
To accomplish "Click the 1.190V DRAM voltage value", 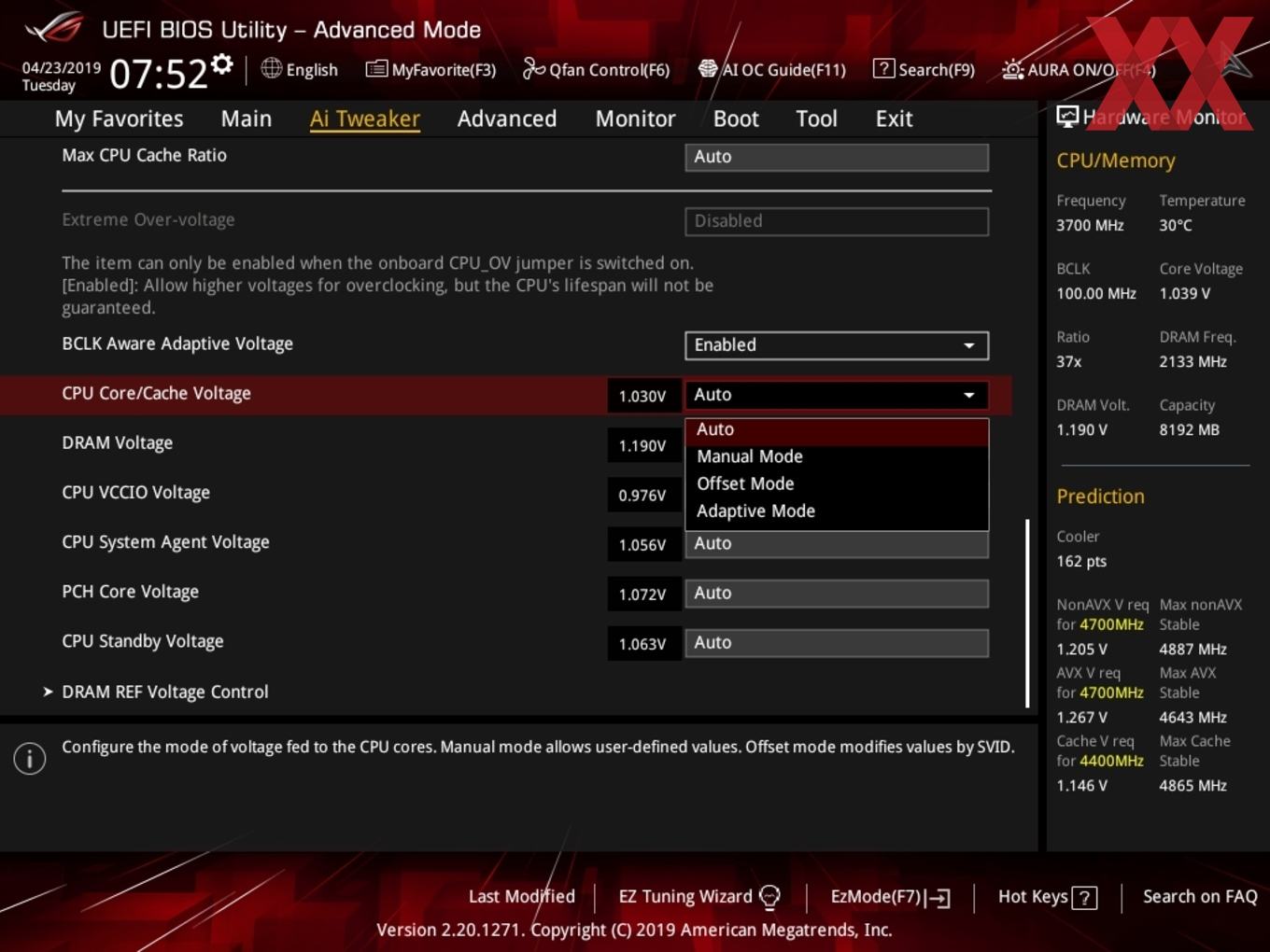I will 642,446.
